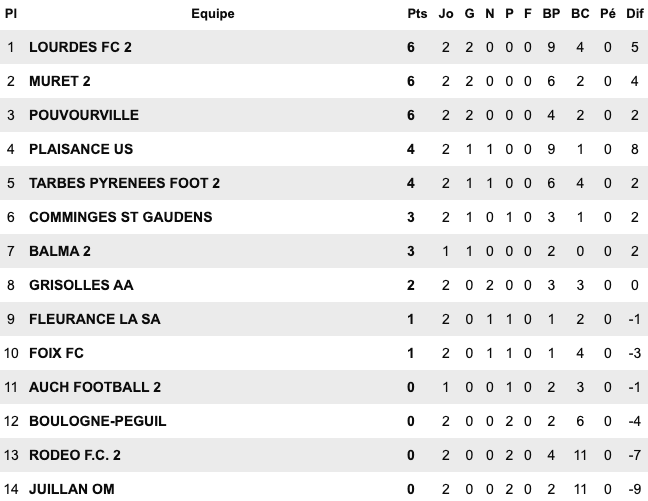Click the LOURDES FC 2 team name

point(80,47)
